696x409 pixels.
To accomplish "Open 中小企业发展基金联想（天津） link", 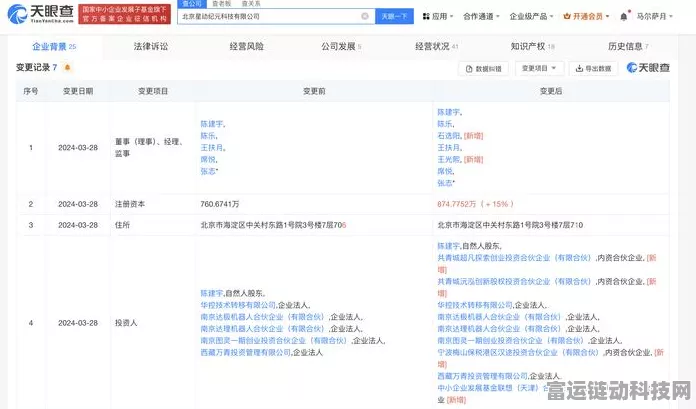I will (487, 388).
